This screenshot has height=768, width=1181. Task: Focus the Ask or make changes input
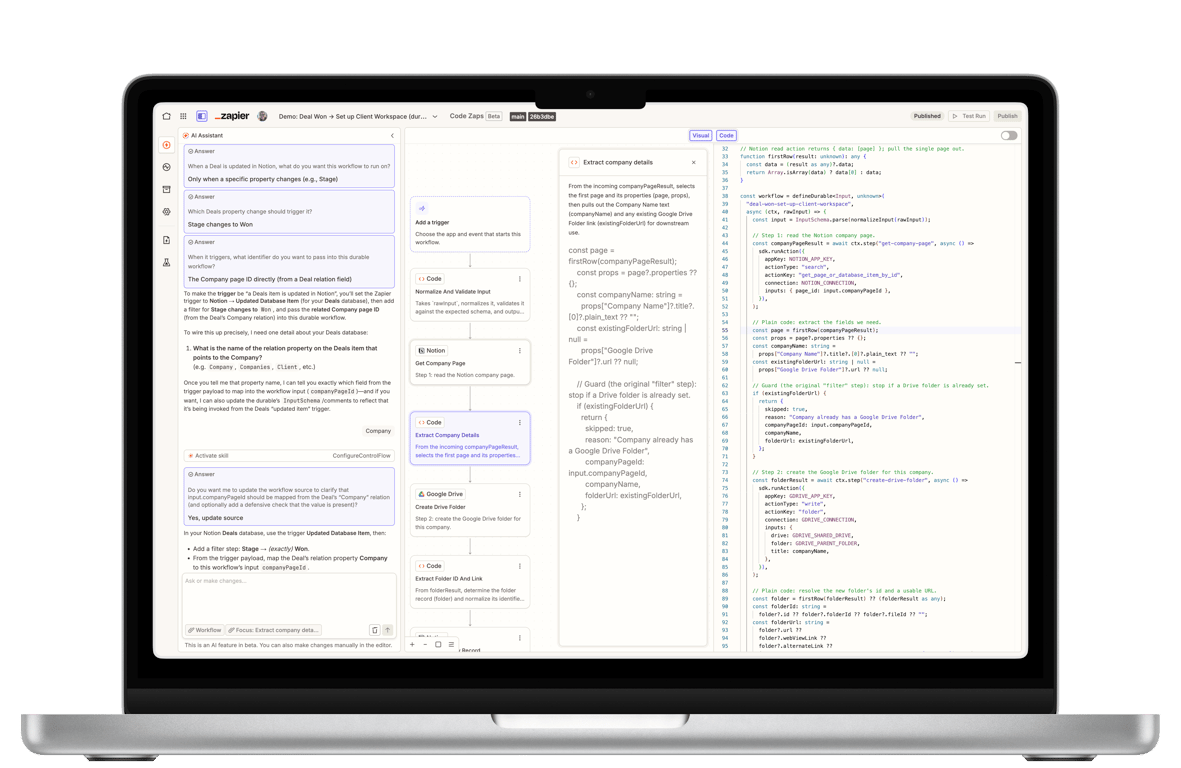[289, 599]
